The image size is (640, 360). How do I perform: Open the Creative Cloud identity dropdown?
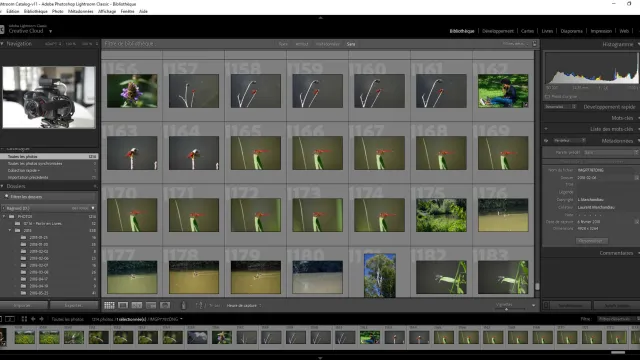pyautogui.click(x=51, y=31)
